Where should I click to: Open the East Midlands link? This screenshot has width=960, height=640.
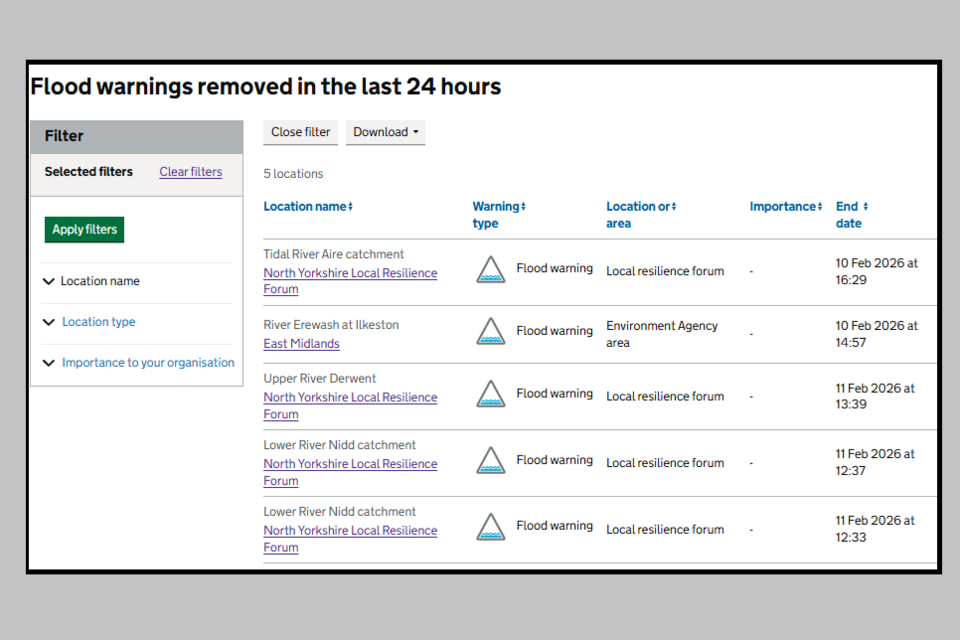[x=301, y=344]
